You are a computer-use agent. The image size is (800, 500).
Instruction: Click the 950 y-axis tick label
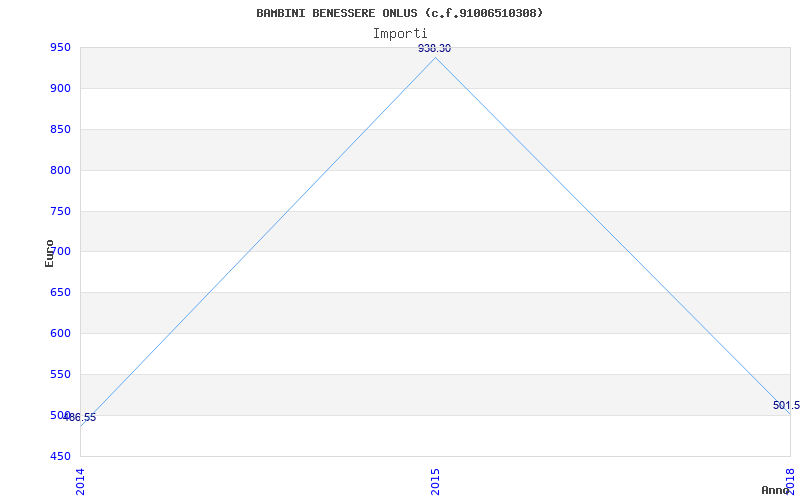59,48
